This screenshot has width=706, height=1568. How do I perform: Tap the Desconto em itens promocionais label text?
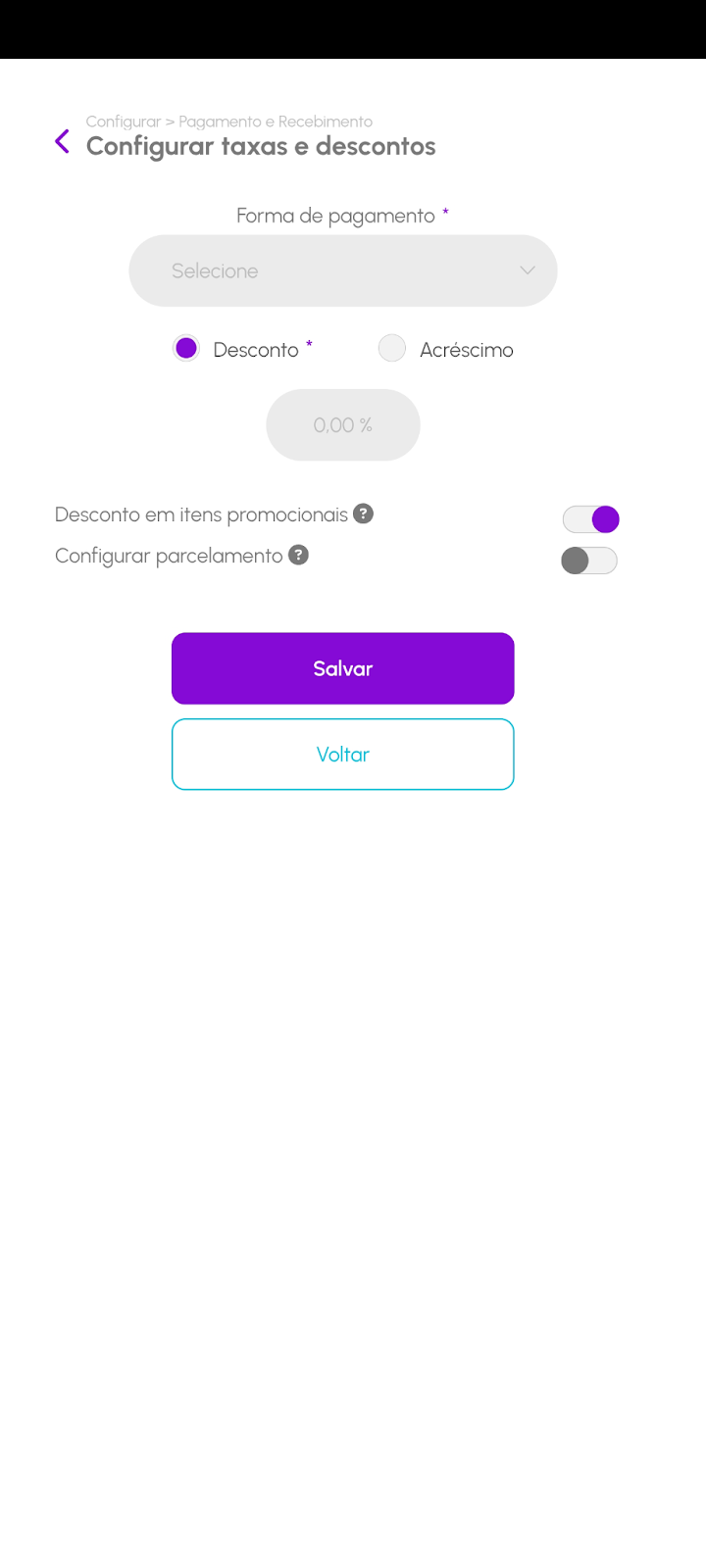tap(201, 514)
